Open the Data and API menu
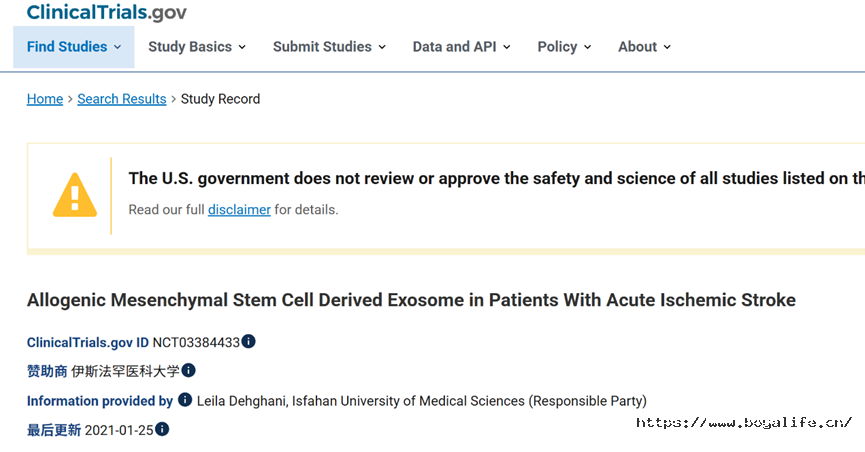Viewport: 865px width, 452px height. click(x=462, y=47)
